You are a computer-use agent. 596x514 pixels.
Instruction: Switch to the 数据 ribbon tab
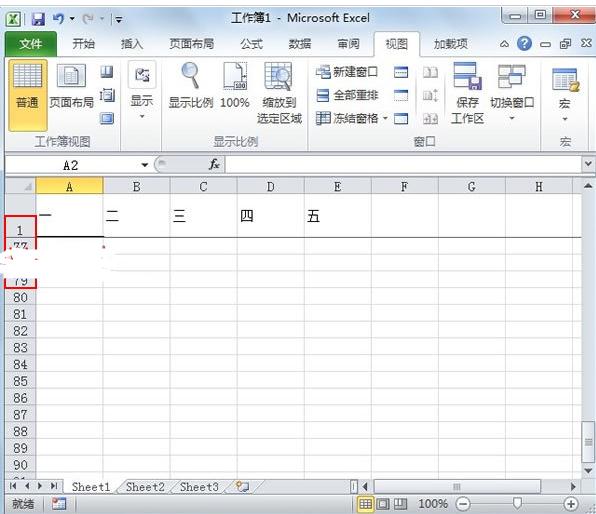pos(300,44)
